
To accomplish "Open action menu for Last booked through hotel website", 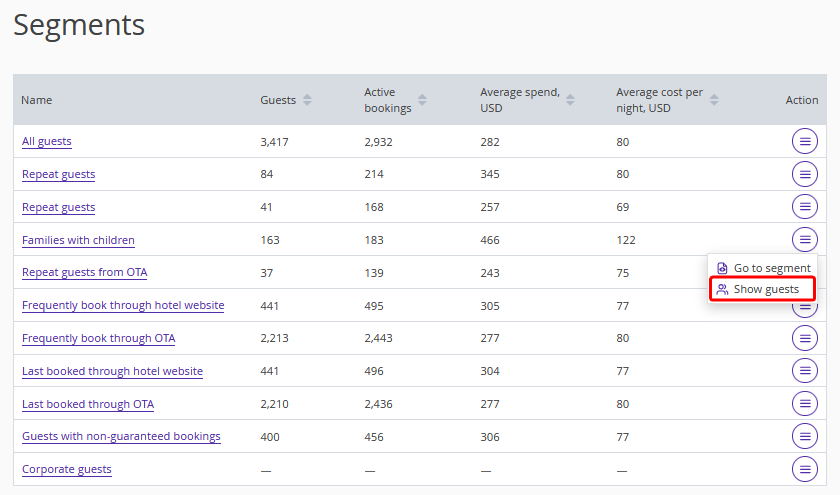I will [x=804, y=371].
